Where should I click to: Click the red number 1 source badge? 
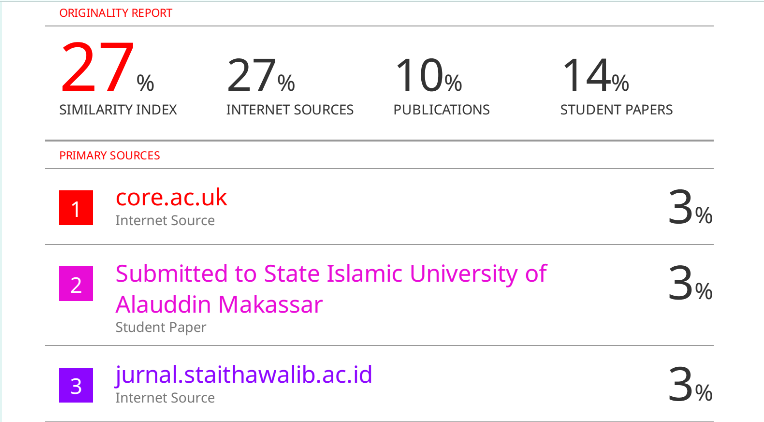[76, 208]
